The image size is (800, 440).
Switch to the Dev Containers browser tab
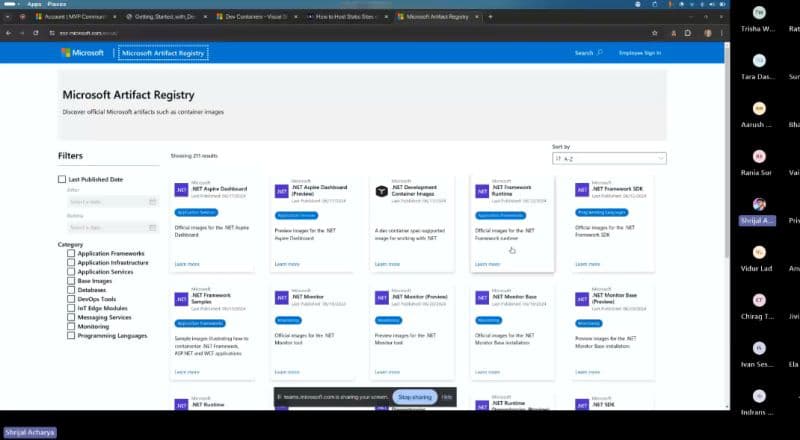coord(258,17)
